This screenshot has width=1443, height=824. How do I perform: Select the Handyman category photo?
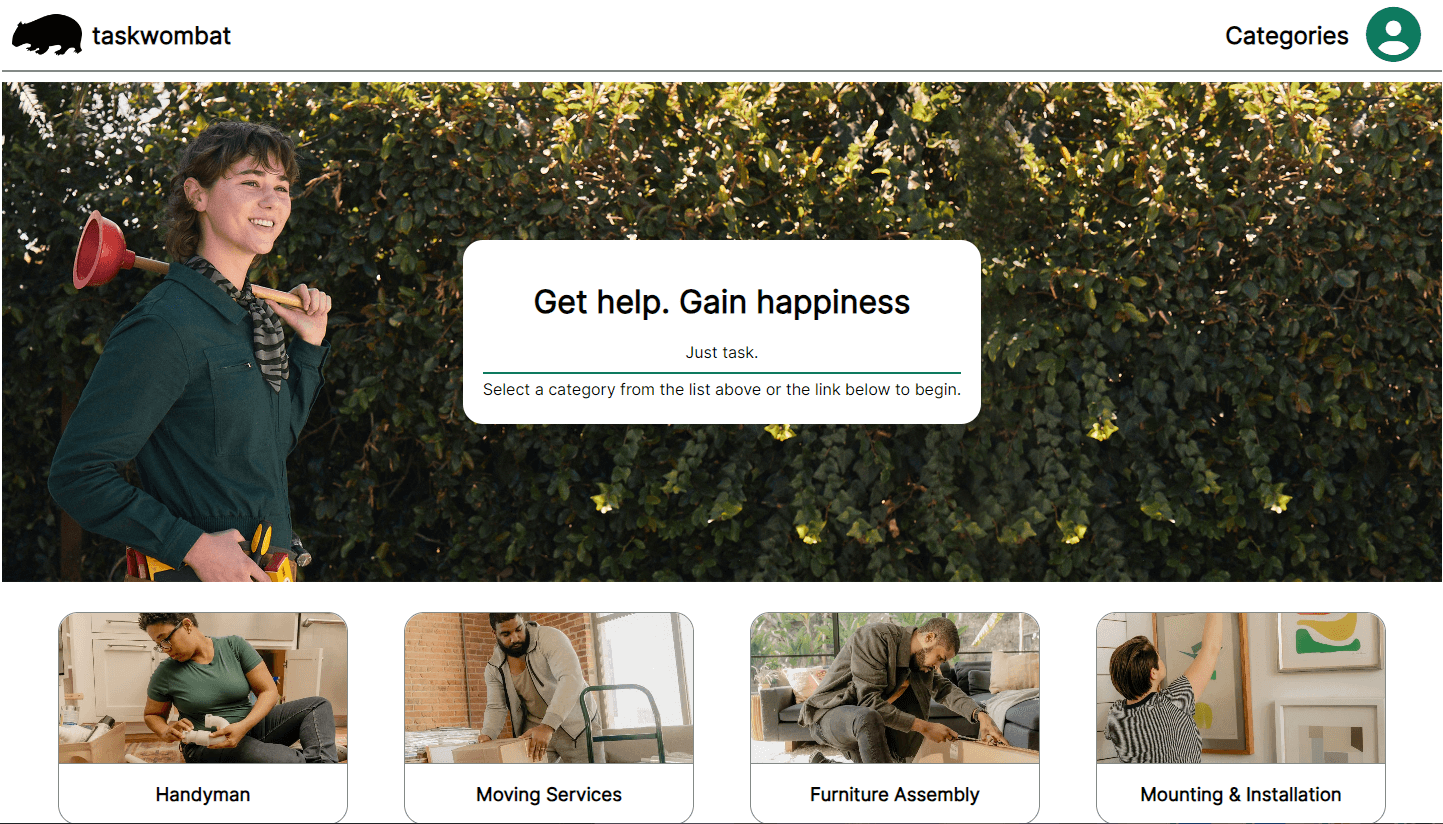point(203,688)
